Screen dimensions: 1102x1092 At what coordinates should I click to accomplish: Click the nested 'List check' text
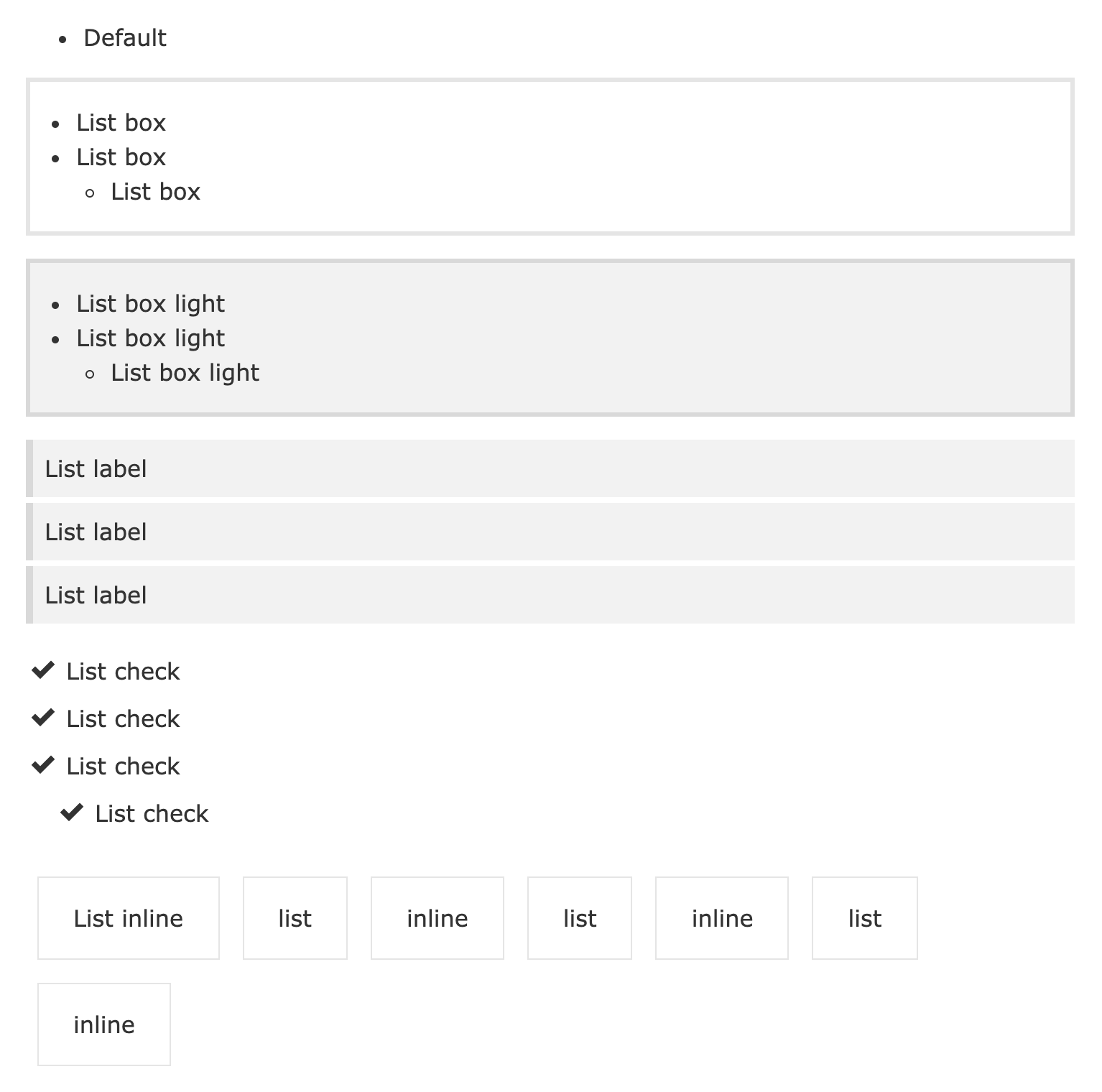[x=152, y=813]
